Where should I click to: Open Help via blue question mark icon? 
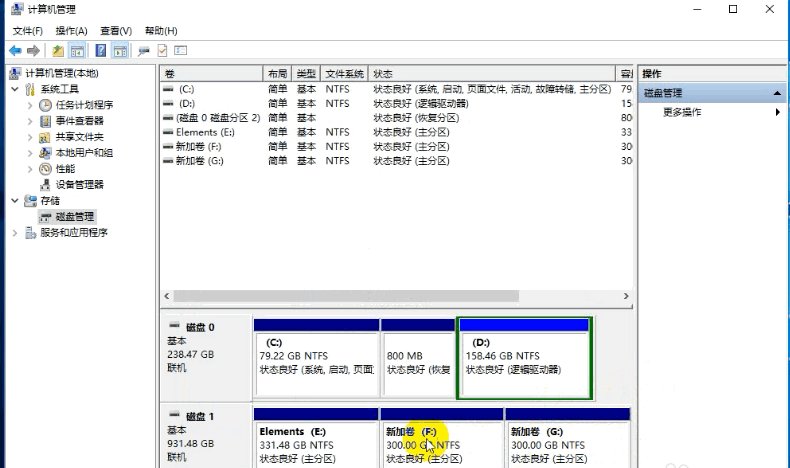point(101,50)
